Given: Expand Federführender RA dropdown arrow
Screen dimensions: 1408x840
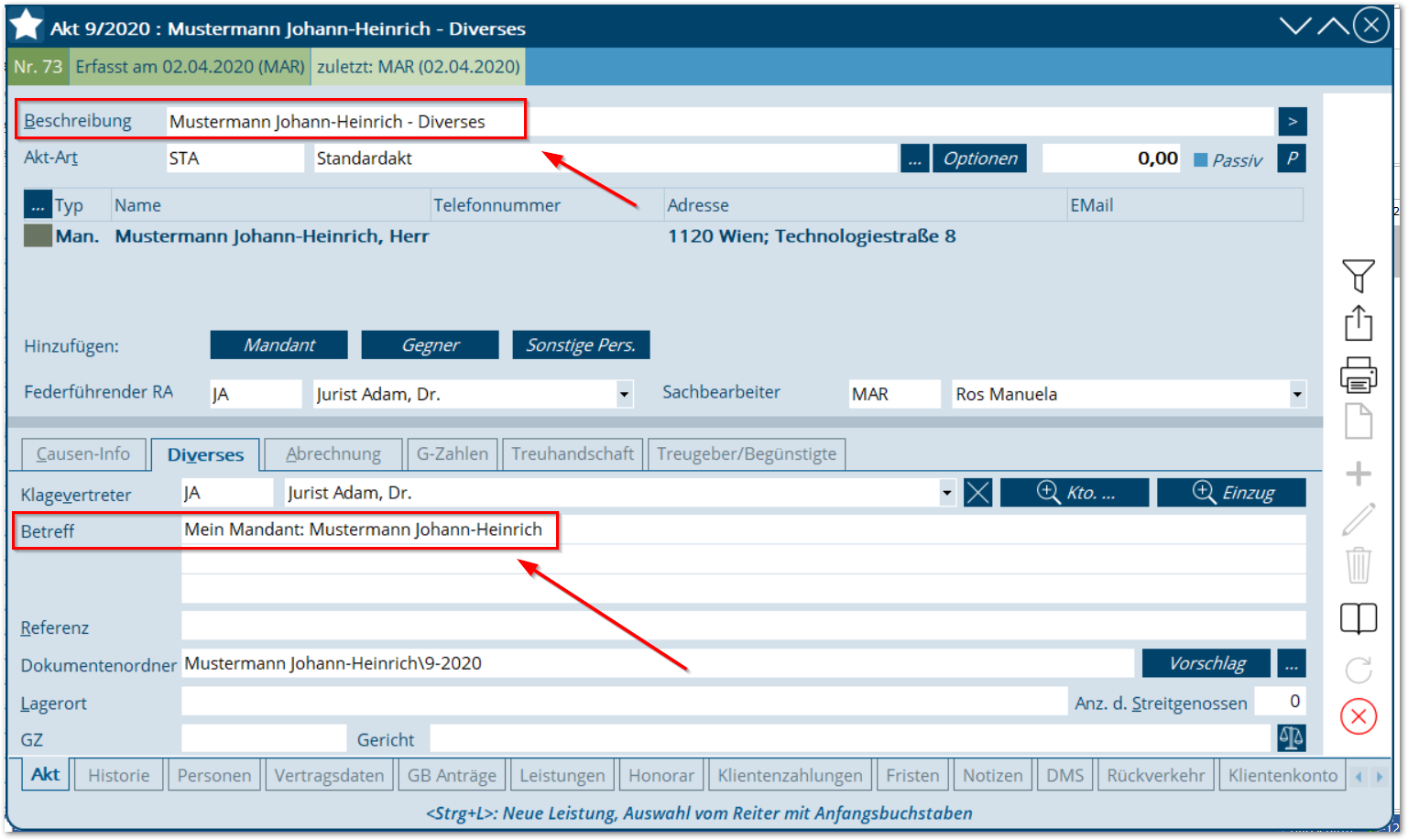Looking at the screenshot, I should (624, 395).
